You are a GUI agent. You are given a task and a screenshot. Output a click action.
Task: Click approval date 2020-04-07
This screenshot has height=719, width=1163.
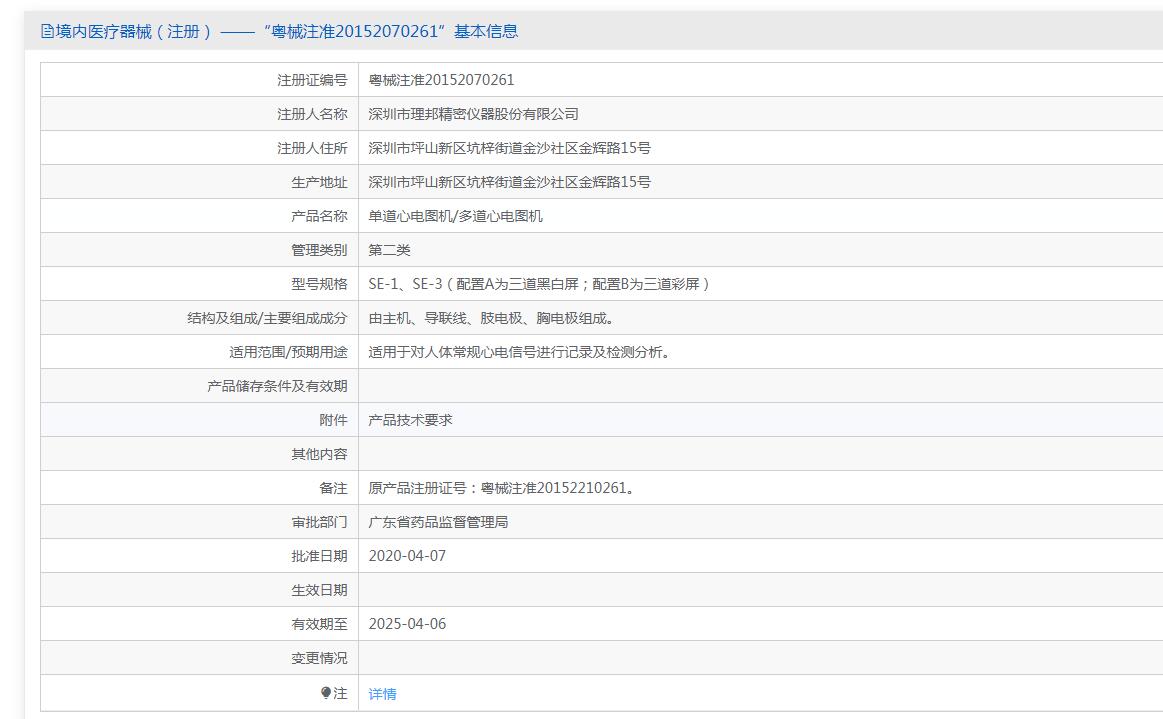coord(407,556)
